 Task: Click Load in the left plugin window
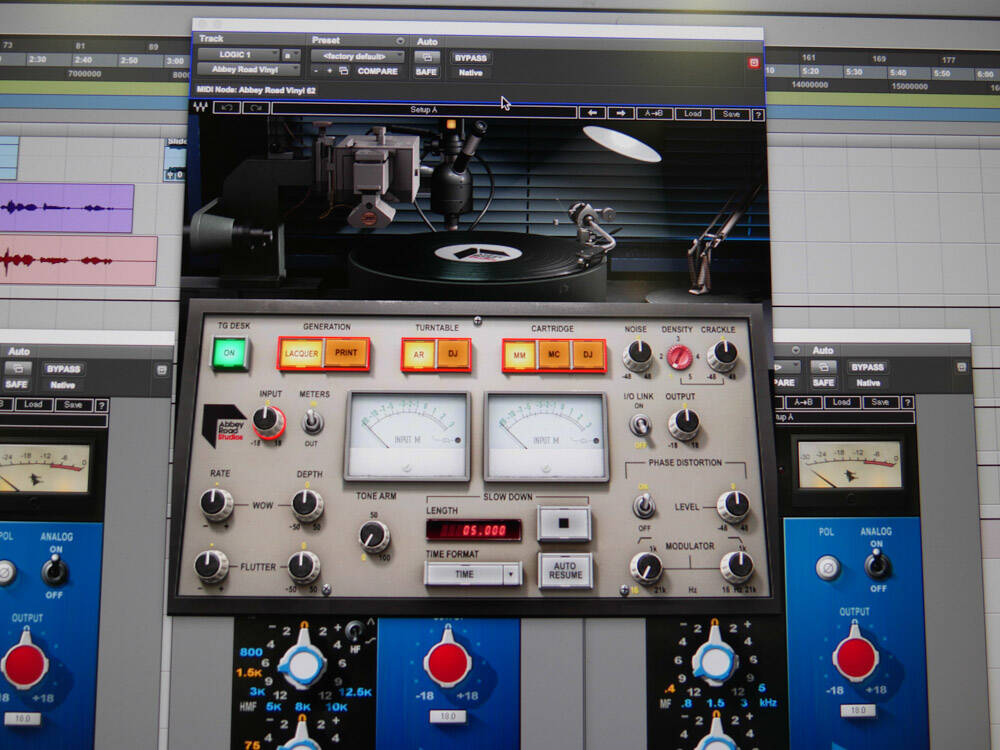(33, 404)
